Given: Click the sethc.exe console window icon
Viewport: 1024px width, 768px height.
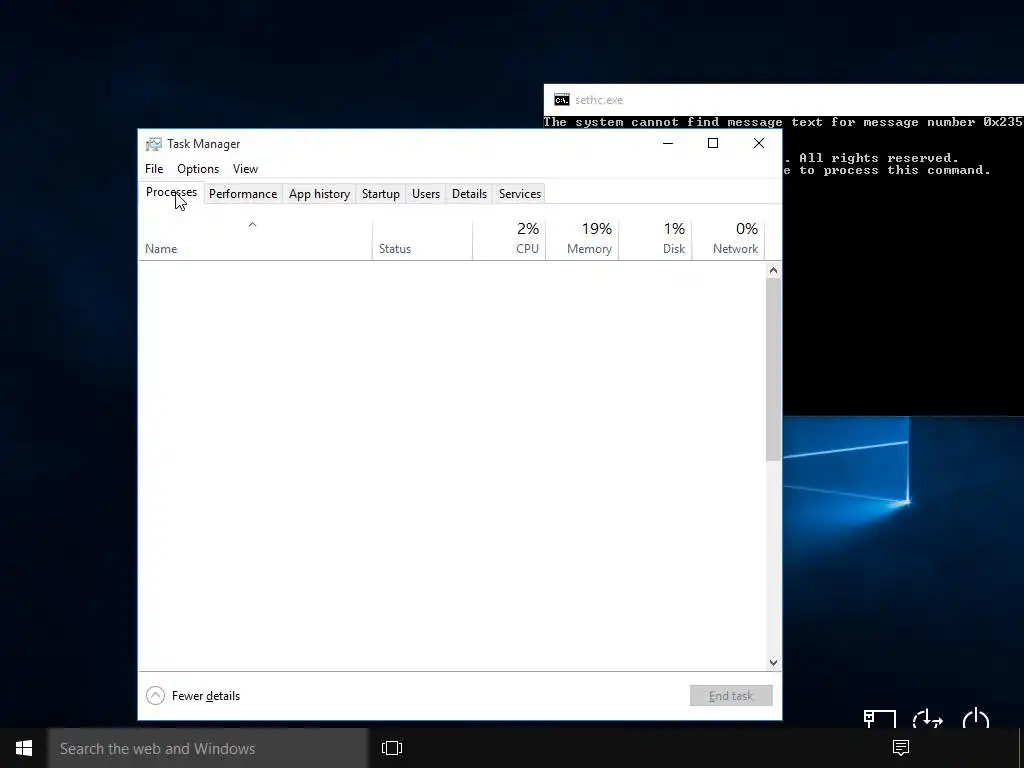Looking at the screenshot, I should coord(561,100).
